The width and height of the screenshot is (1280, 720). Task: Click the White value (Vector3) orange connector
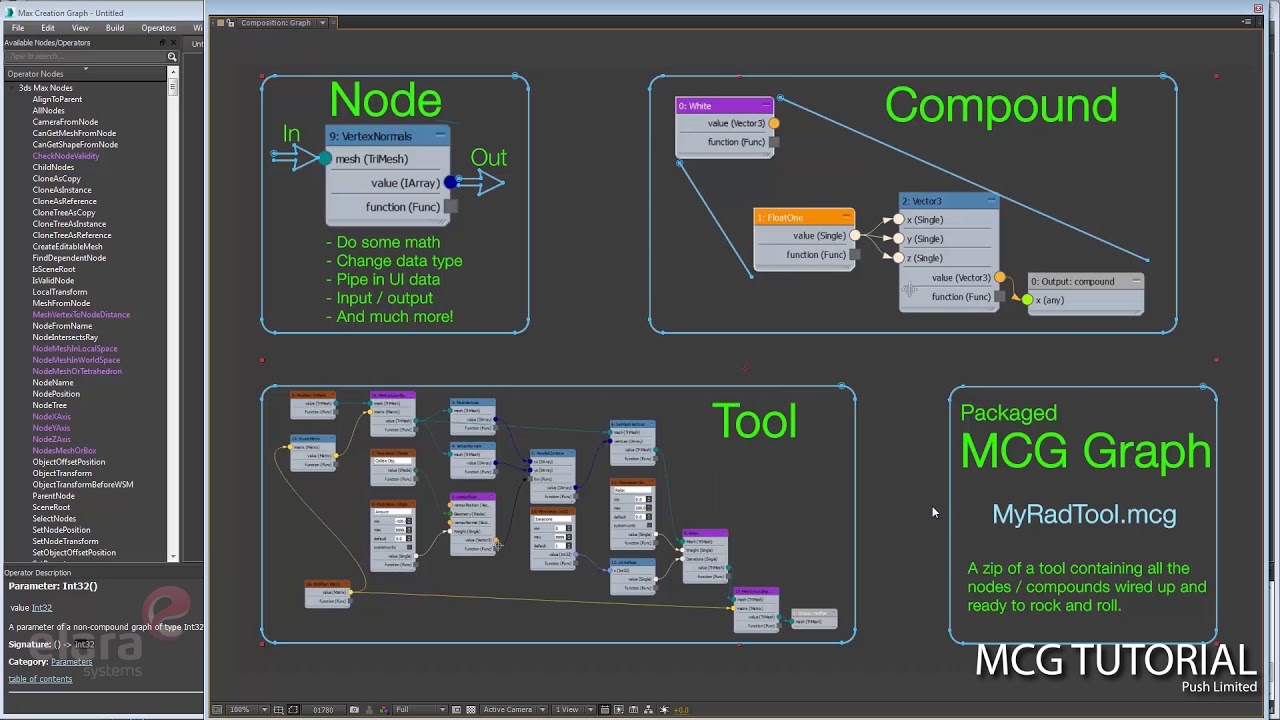tap(774, 123)
